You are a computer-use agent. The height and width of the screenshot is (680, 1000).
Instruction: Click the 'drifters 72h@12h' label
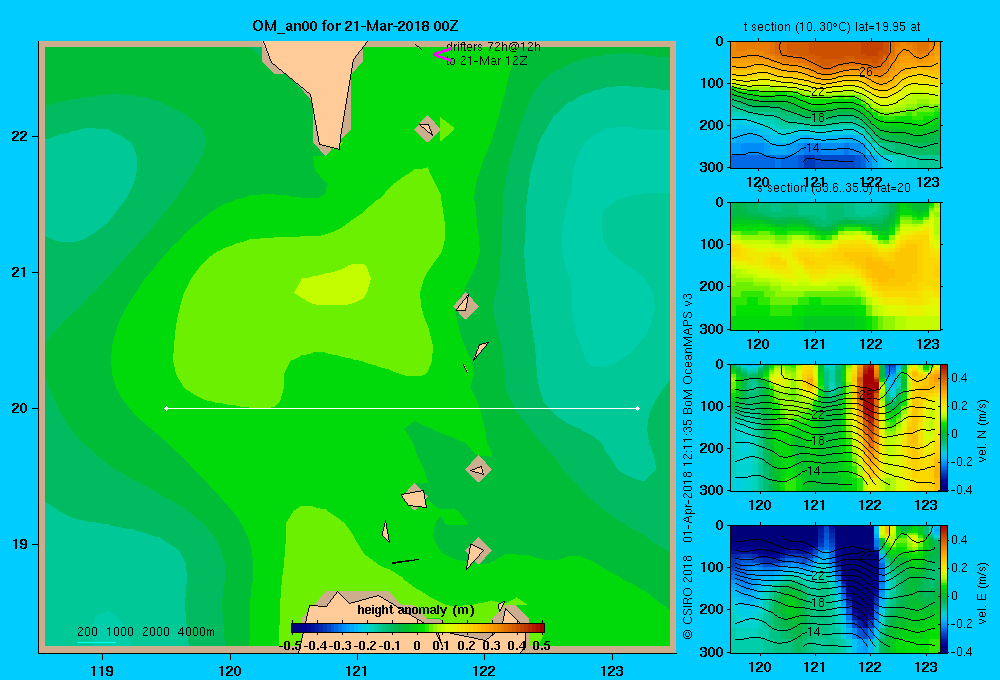pyautogui.click(x=493, y=47)
